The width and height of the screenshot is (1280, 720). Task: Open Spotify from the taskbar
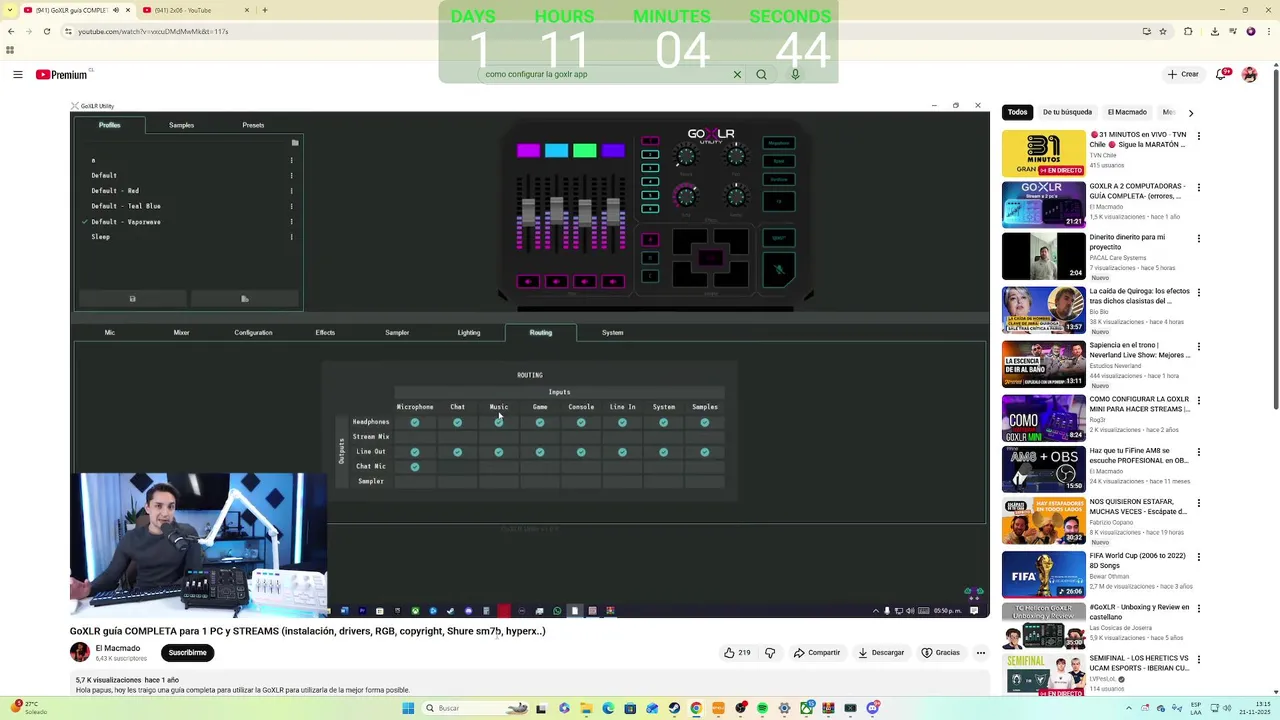pos(762,708)
